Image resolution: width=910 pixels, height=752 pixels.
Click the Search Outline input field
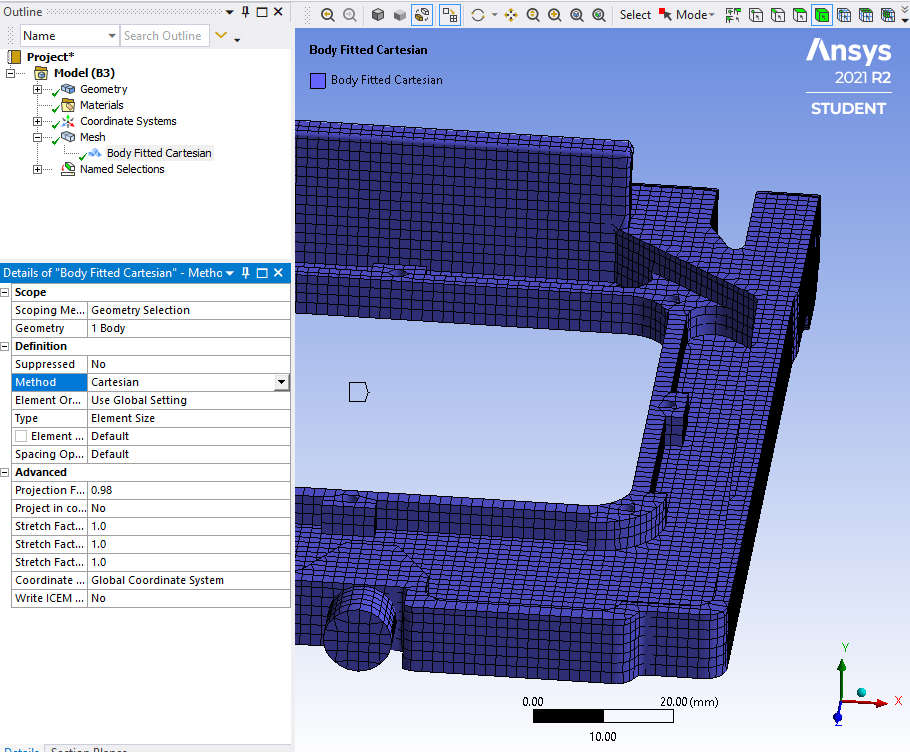162,36
